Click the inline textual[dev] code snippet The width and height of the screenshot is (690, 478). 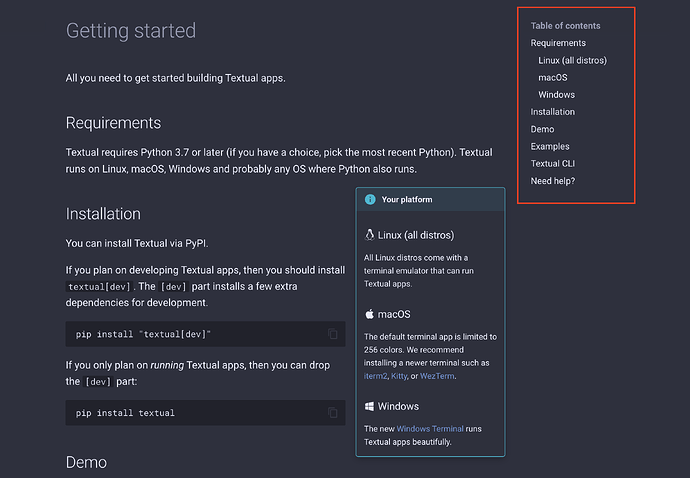pyautogui.click(x=99, y=287)
